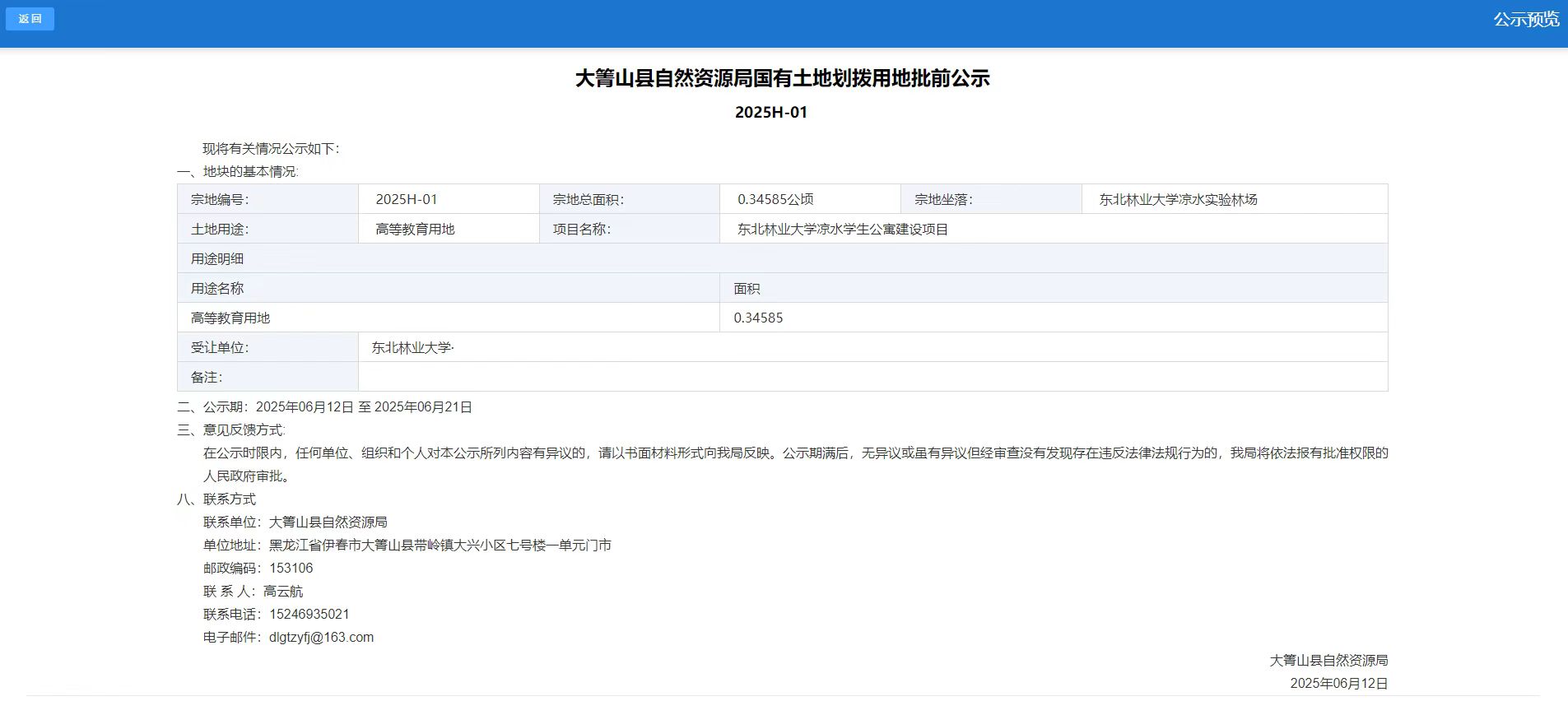The width and height of the screenshot is (1568, 701).
Task: Click the 2025年06月12日 date at the bottom right
Action: 1339,683
